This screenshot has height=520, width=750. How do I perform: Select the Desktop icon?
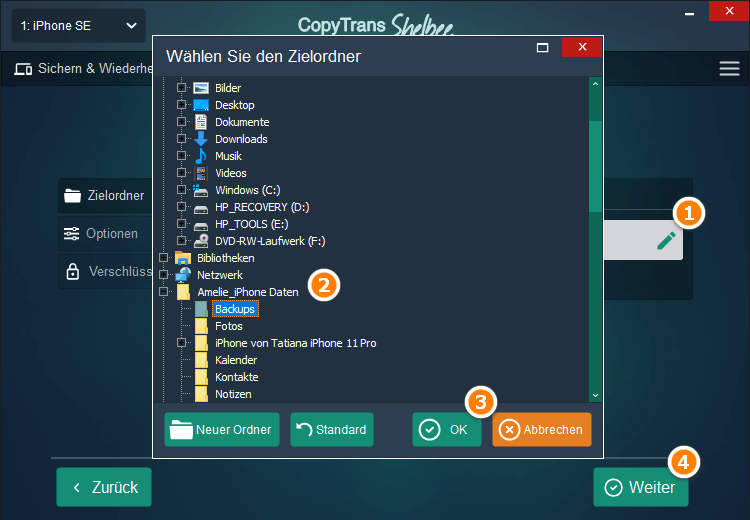tap(201, 105)
